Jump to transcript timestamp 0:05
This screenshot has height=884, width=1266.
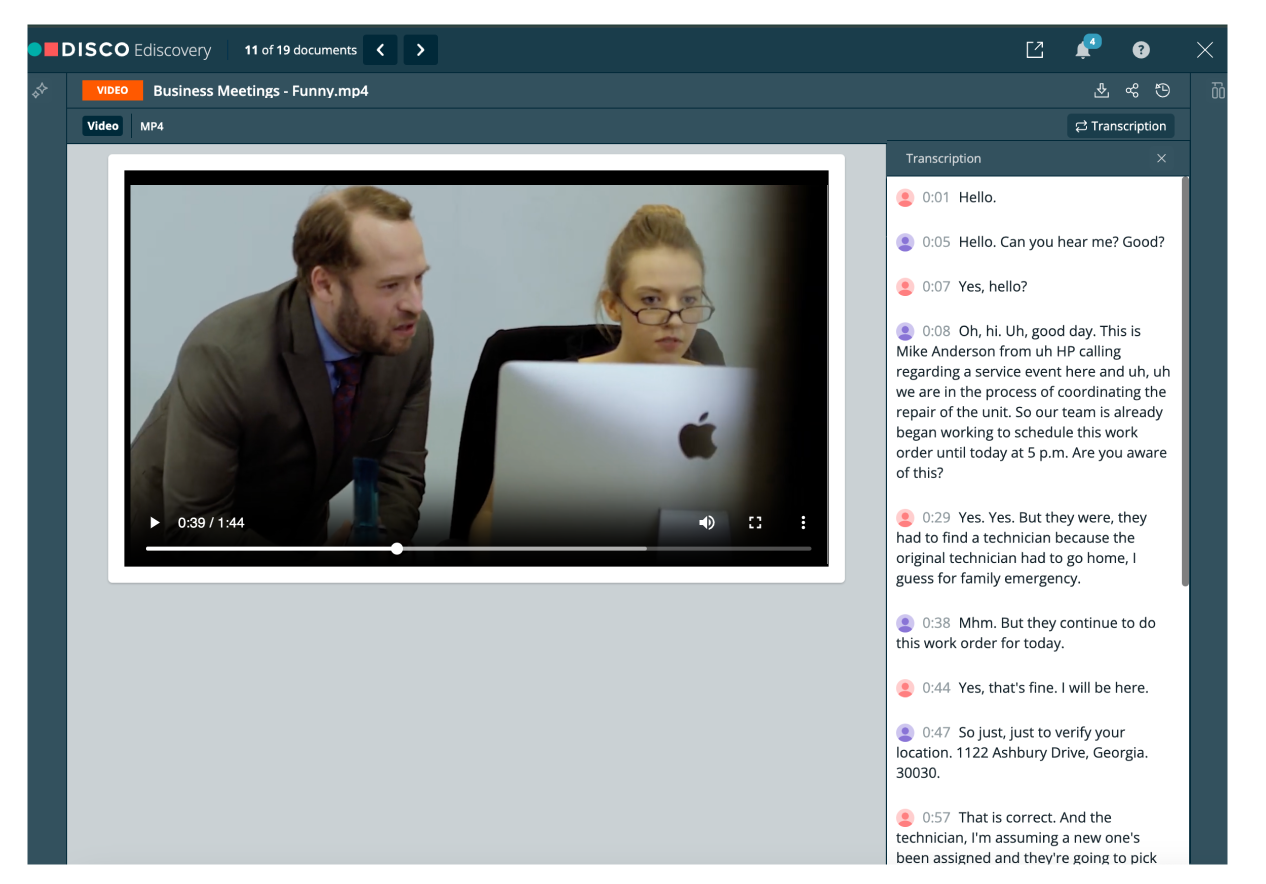pyautogui.click(x=936, y=242)
